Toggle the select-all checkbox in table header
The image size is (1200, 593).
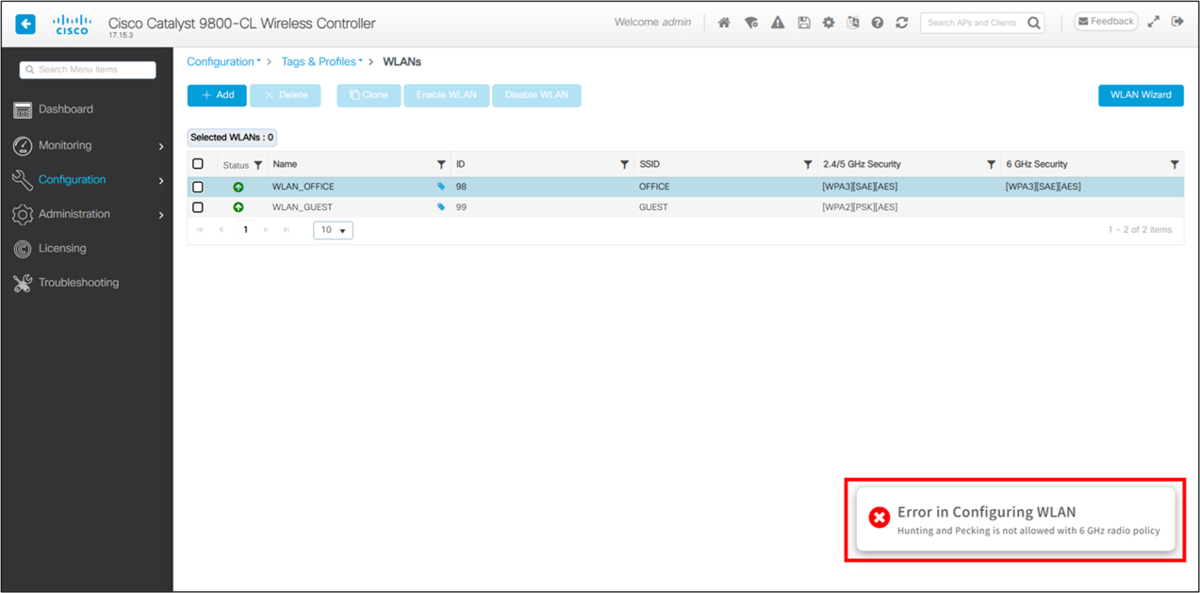tap(198, 164)
